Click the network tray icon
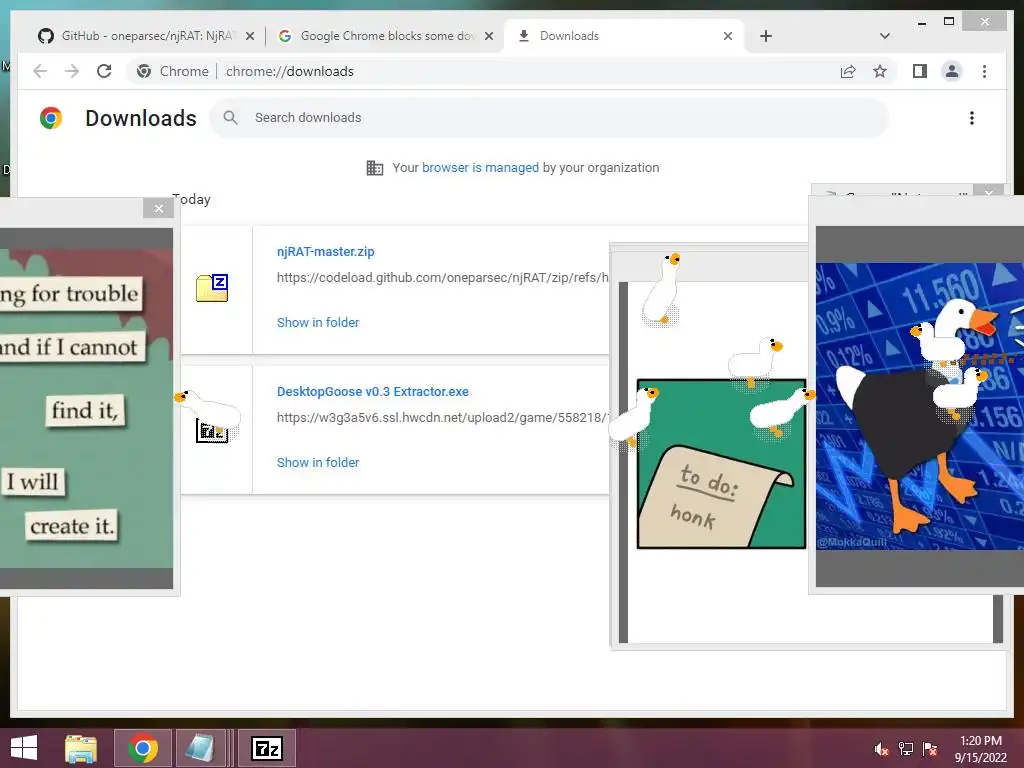 [906, 749]
